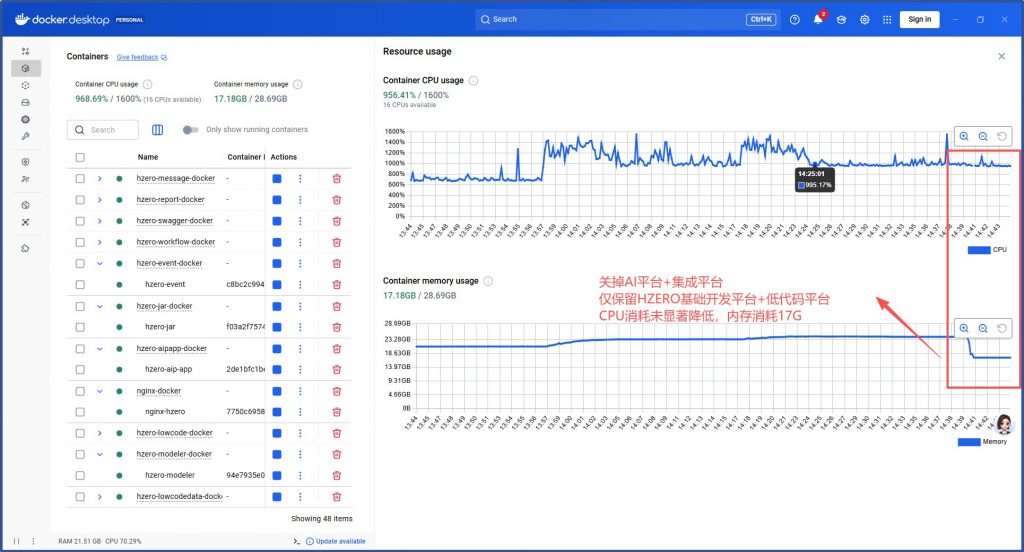Click the Give feedback link

point(138,58)
